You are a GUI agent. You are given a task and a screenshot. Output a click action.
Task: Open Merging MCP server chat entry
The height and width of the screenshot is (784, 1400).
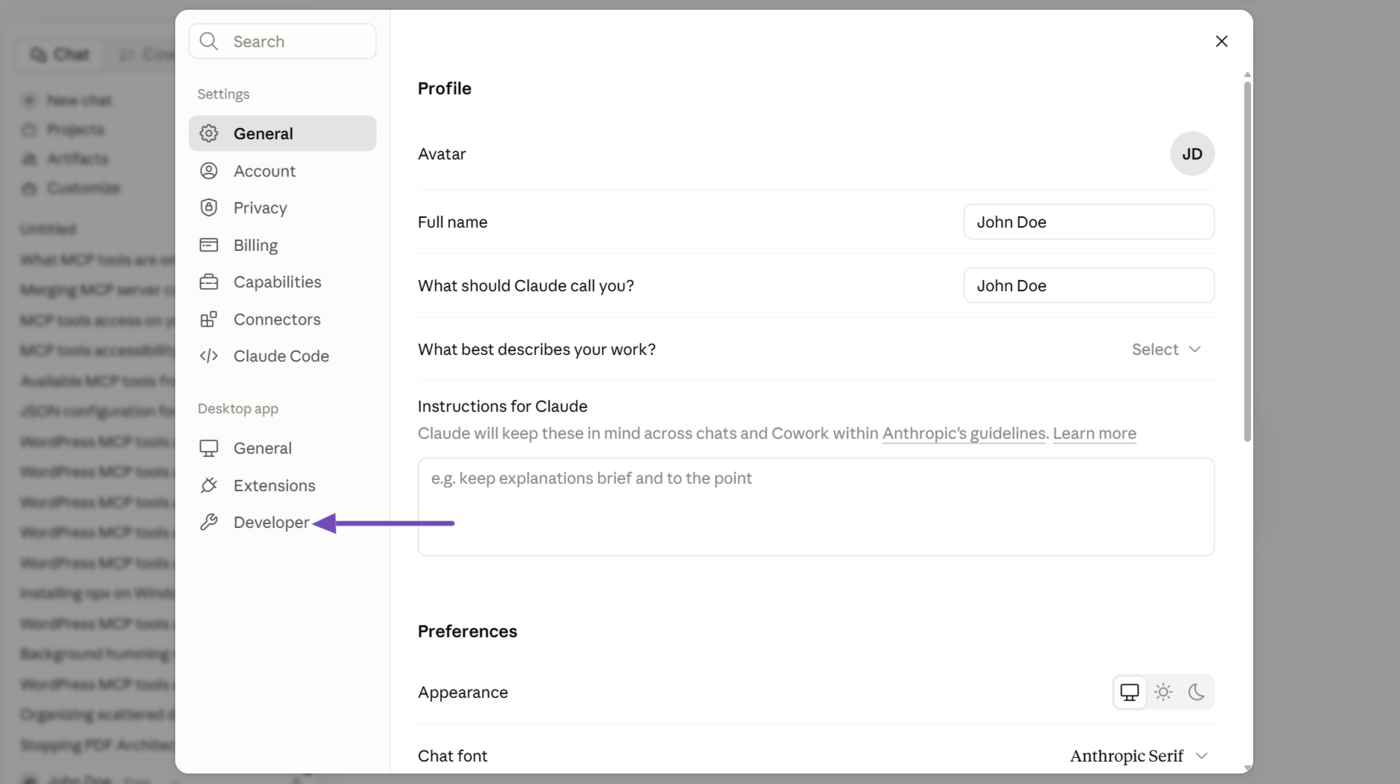97,290
